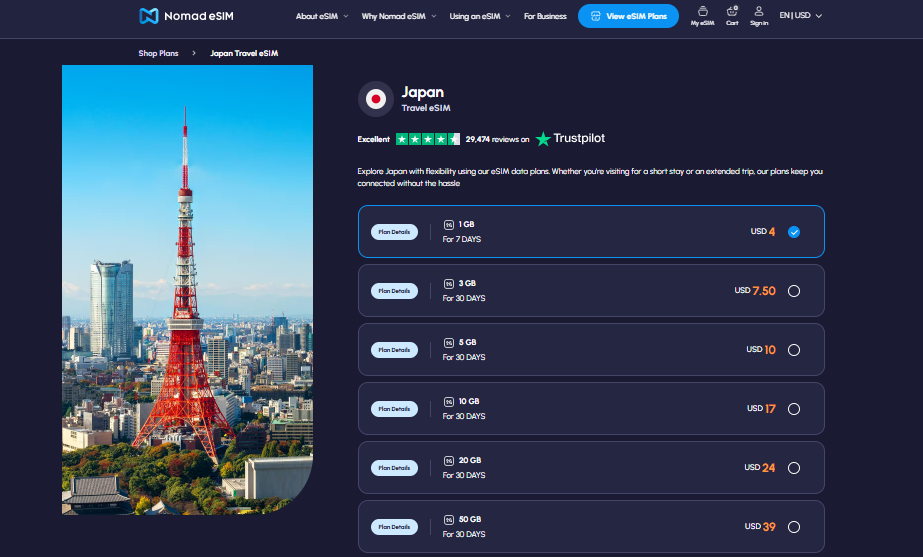The image size is (923, 557).
Task: Open the EN | USD language currency dropdown
Action: [x=801, y=15]
